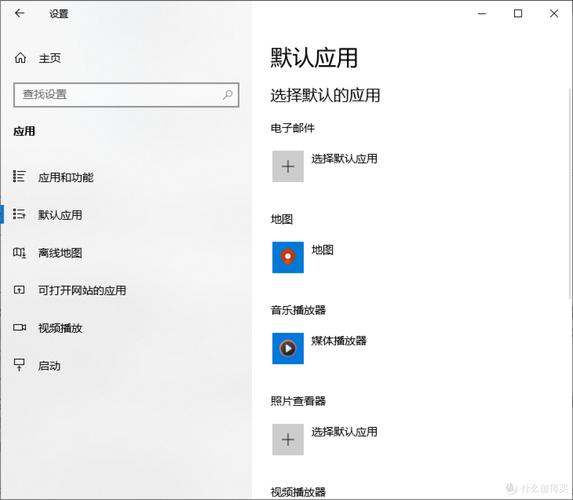Screen dimensions: 573x500
Task: Open 可打开网站的应用 page
Action: [x=82, y=291]
